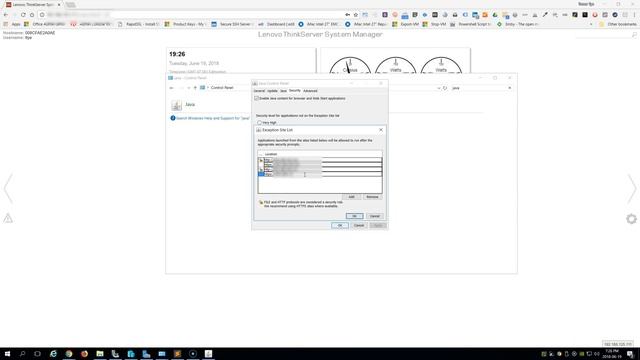Click Search Windows Help and Support link

[212, 118]
